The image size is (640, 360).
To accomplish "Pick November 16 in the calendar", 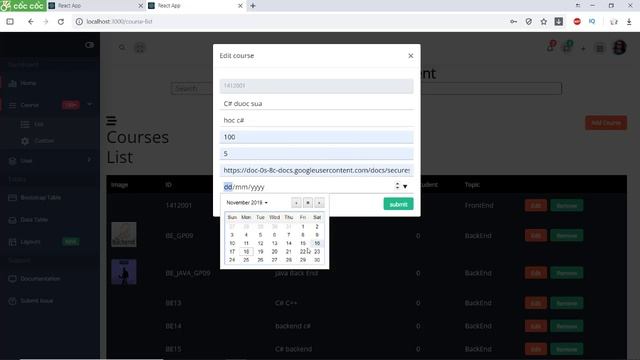I will pyautogui.click(x=317, y=243).
